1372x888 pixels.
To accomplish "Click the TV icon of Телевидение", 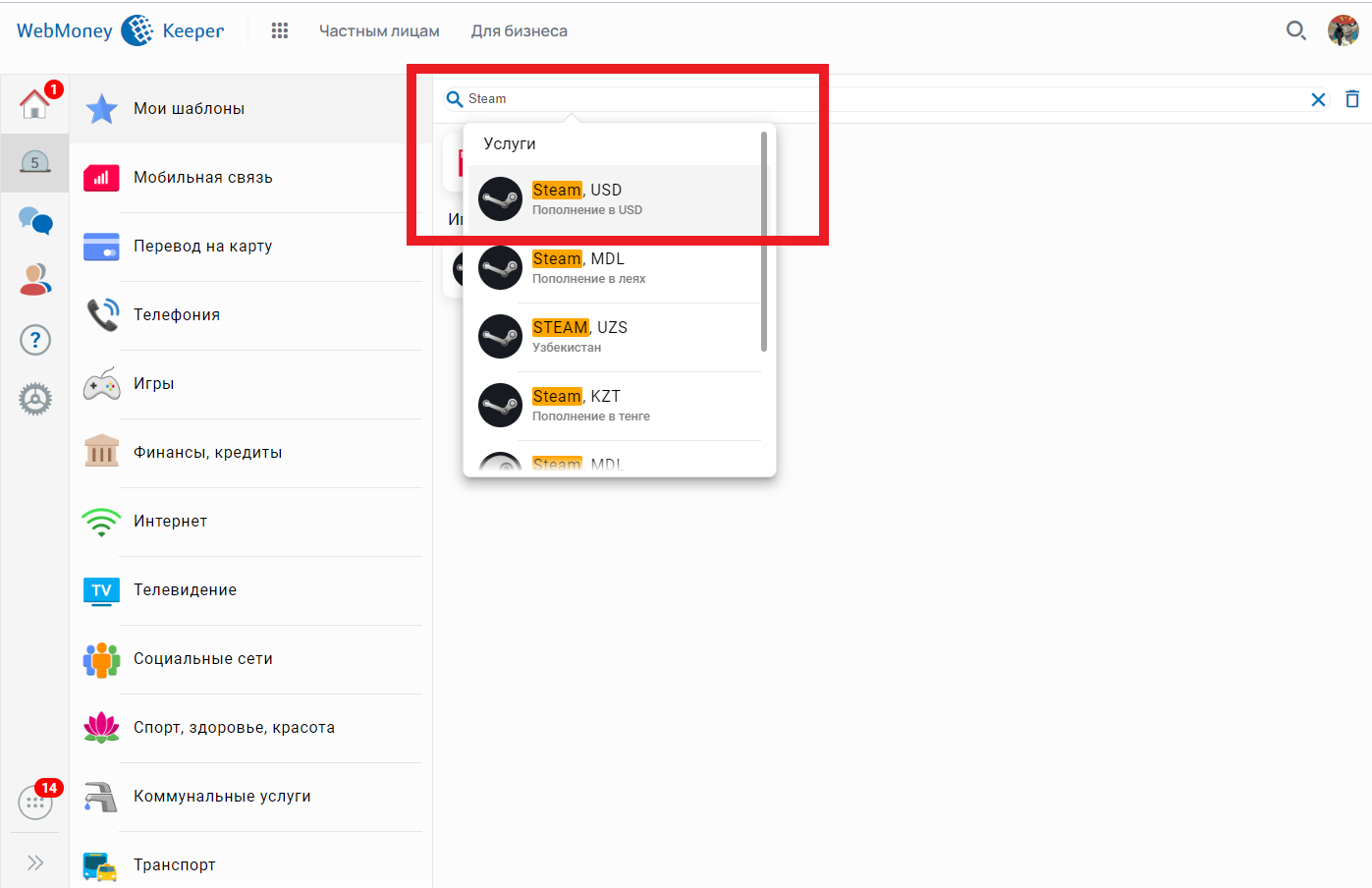I will pos(101,590).
